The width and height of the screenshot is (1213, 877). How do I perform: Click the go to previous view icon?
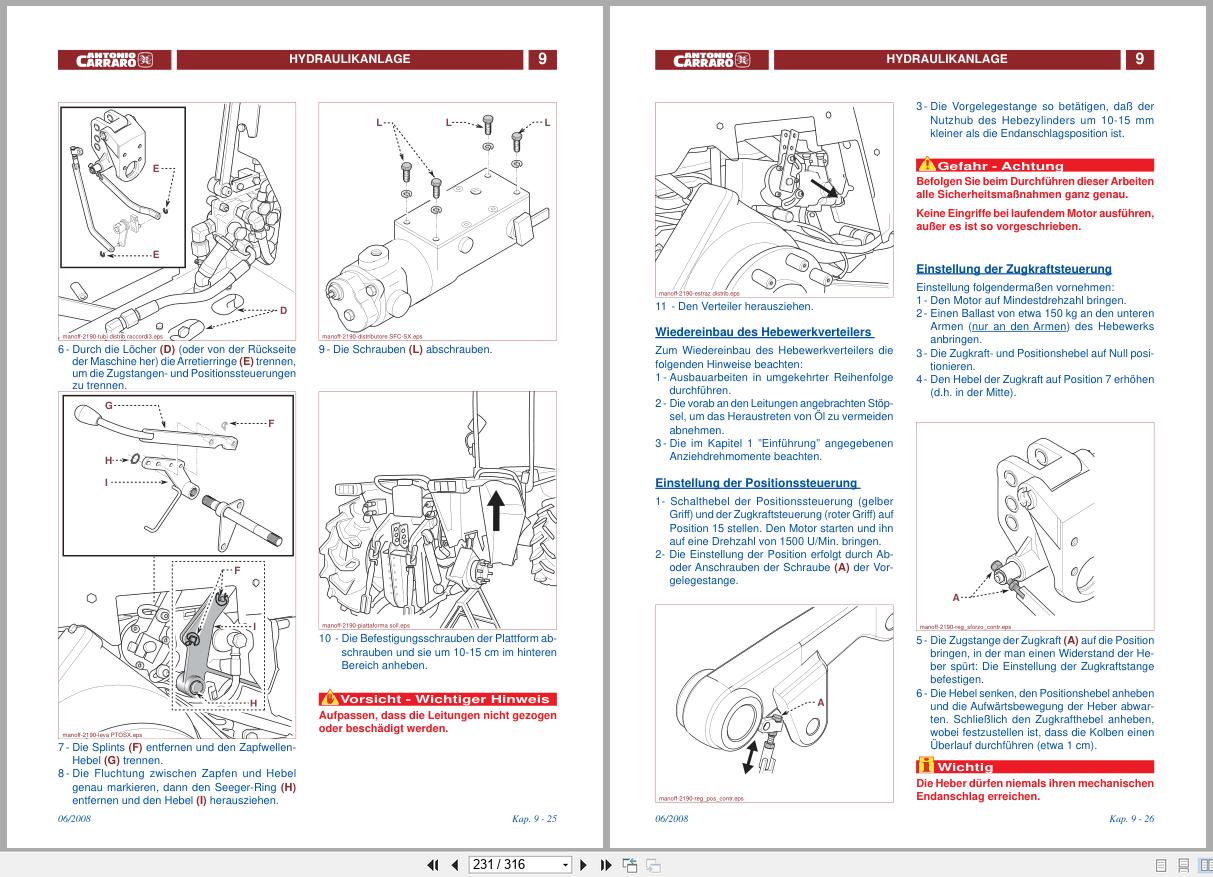coord(630,865)
